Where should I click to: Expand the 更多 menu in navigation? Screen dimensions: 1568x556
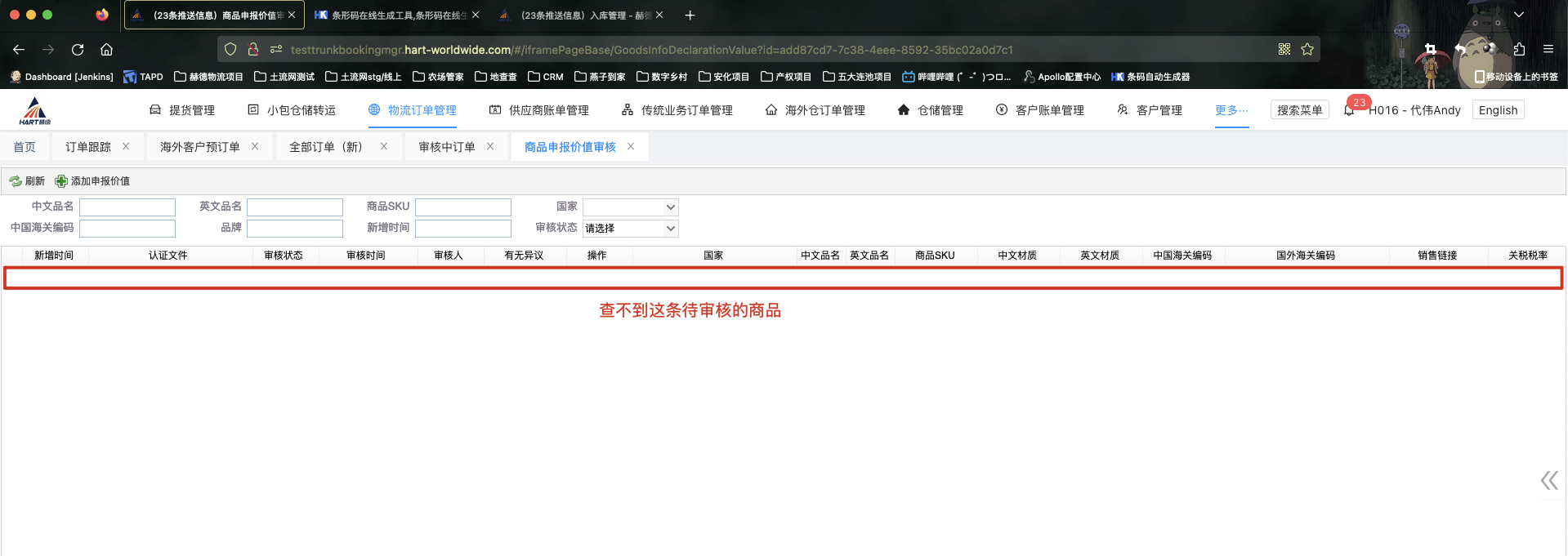pyautogui.click(x=1231, y=110)
